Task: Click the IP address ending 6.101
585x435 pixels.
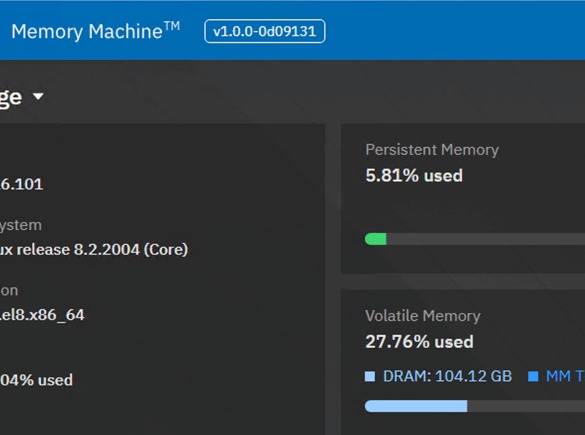Action: click(21, 184)
